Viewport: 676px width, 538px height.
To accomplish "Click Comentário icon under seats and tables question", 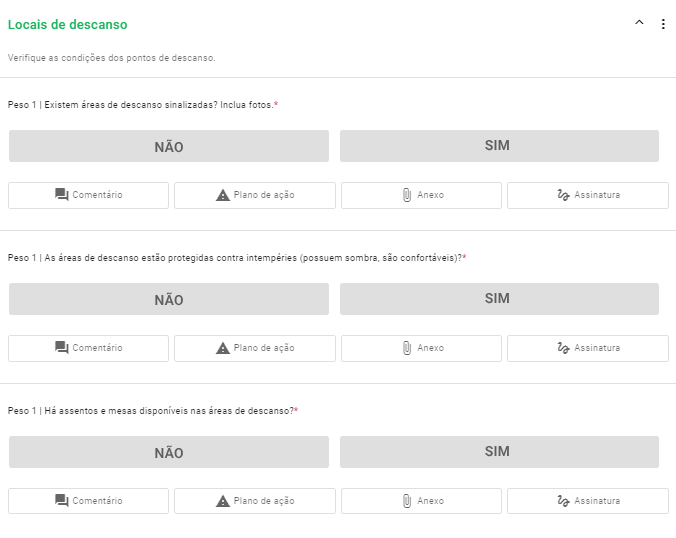I will 62,501.
